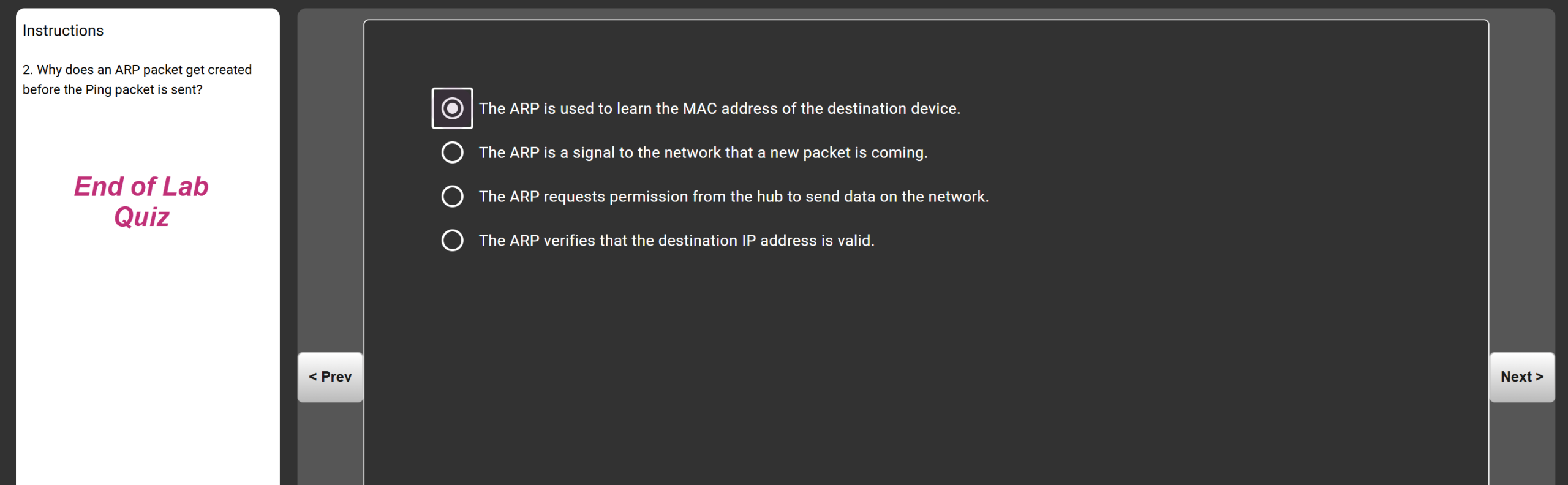The height and width of the screenshot is (485, 1568).
Task: Choose the 'signal to the network' radio option
Action: 452,152
